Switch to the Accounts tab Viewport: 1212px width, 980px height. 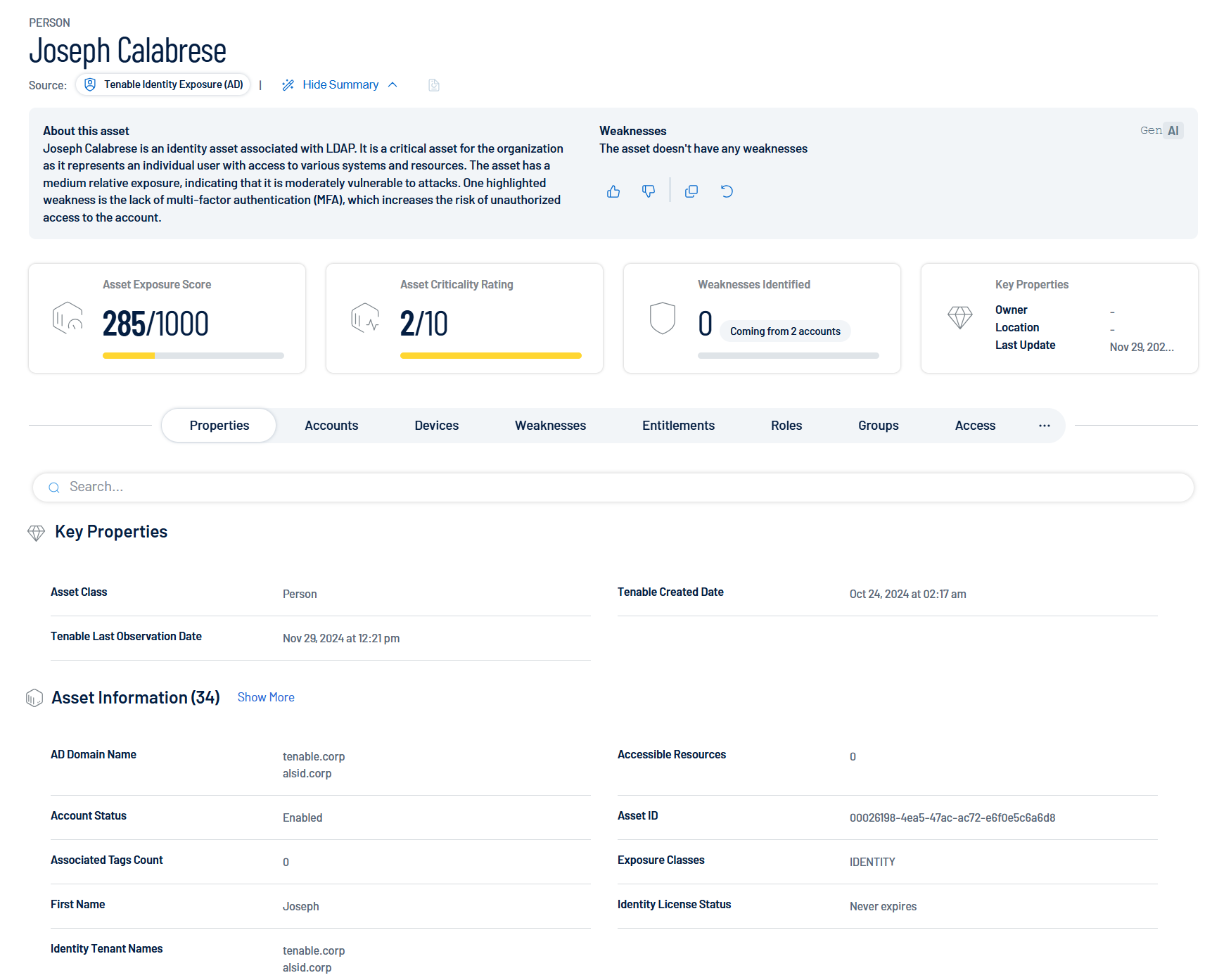tap(331, 426)
